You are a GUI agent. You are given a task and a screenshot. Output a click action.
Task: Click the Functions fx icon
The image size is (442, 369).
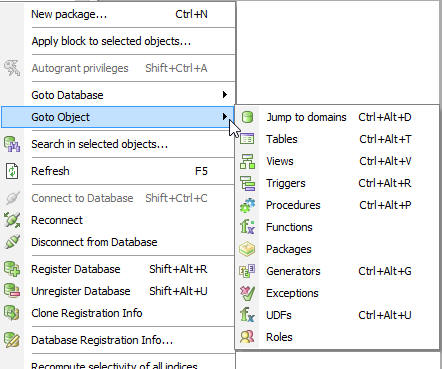click(247, 227)
